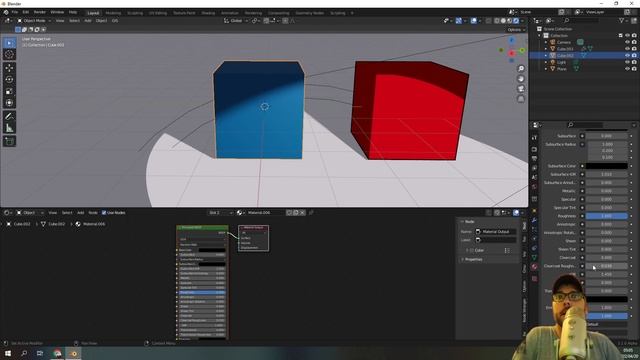The width and height of the screenshot is (640, 360).
Task: Open the Object Data properties tab
Action: (534, 257)
